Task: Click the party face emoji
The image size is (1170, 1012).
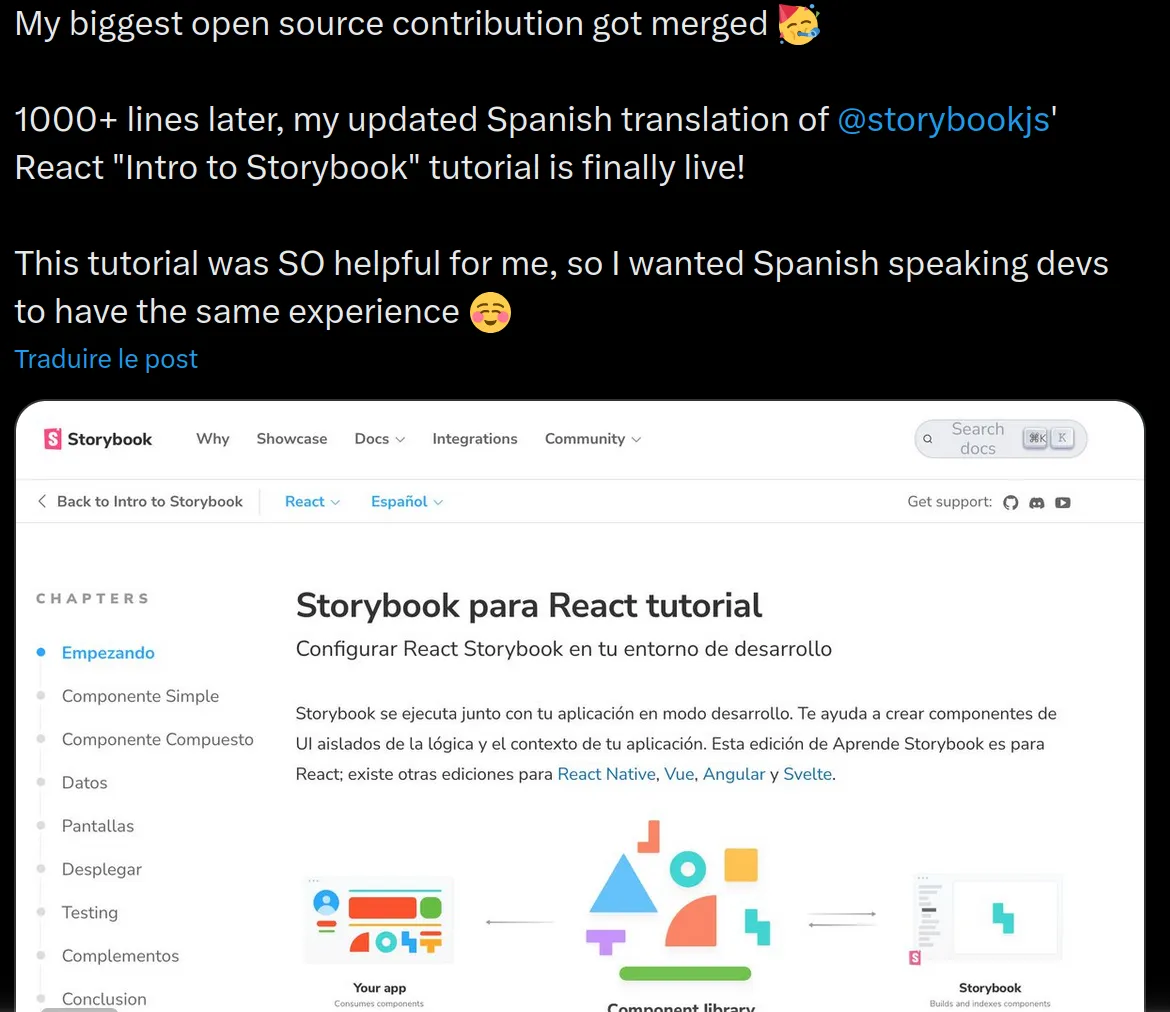Action: click(798, 23)
